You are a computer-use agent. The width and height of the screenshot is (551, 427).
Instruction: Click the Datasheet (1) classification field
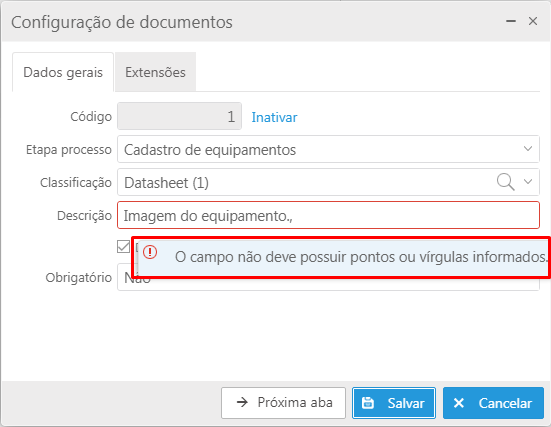[306, 182]
